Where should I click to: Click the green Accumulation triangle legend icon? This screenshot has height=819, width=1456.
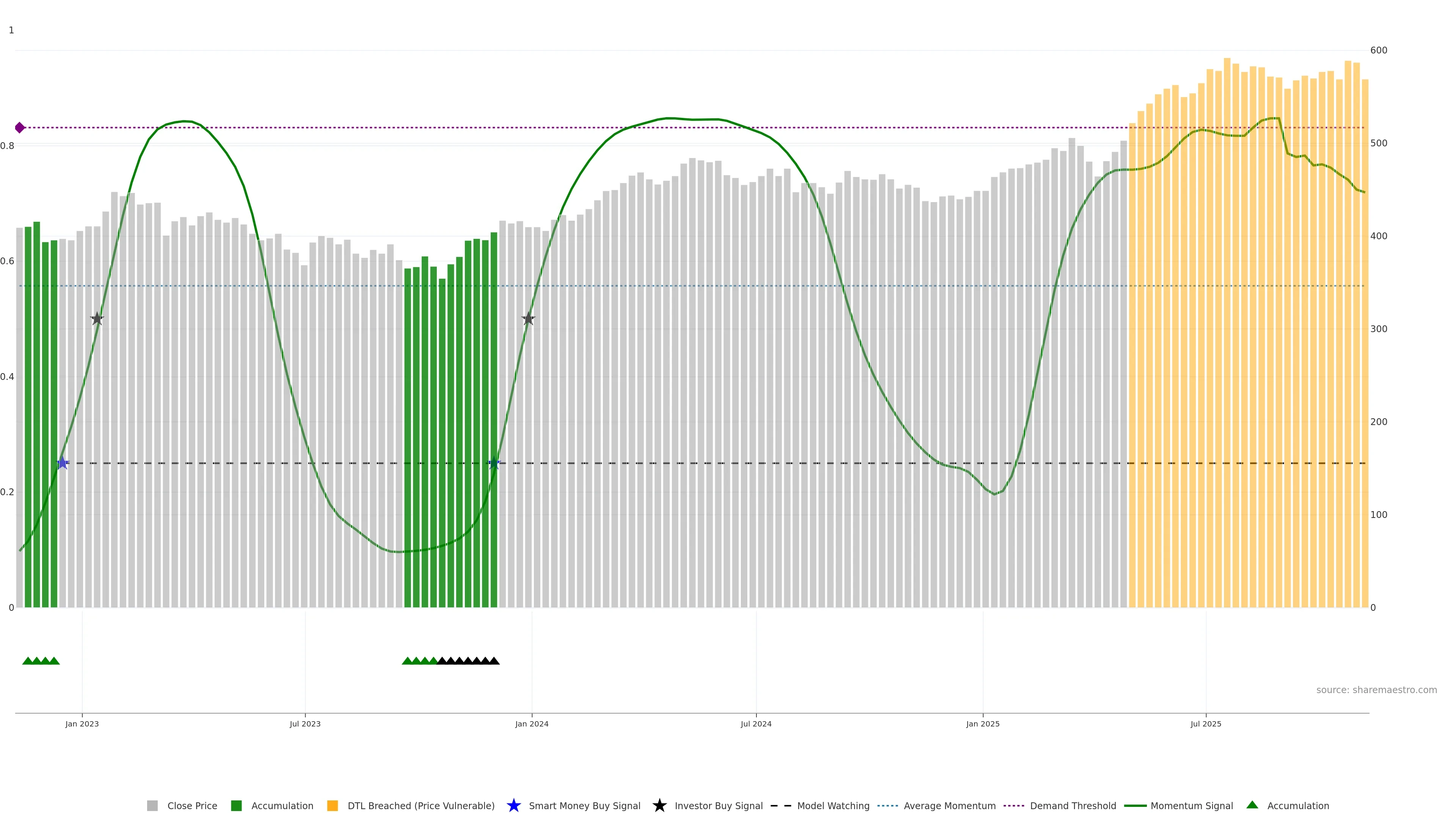click(x=1252, y=805)
